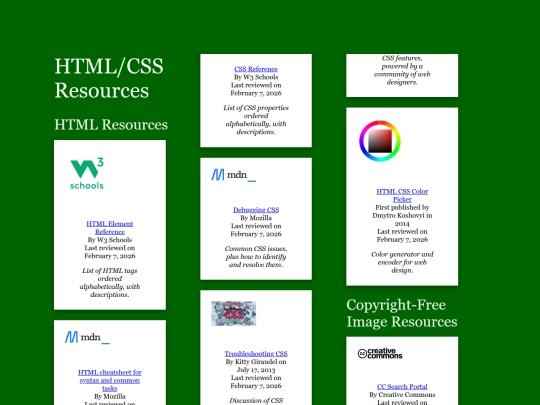Open the Debugging CSS link
This screenshot has width=540, height=405.
point(256,210)
